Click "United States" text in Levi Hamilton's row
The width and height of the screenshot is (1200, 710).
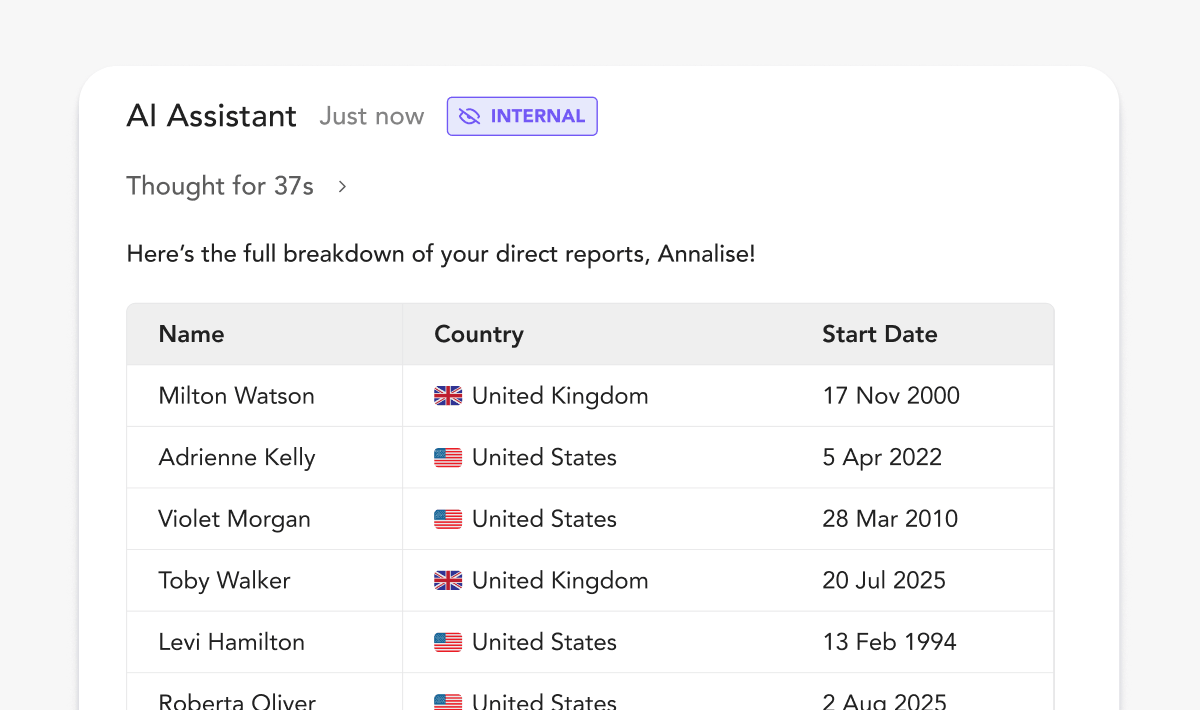(544, 642)
